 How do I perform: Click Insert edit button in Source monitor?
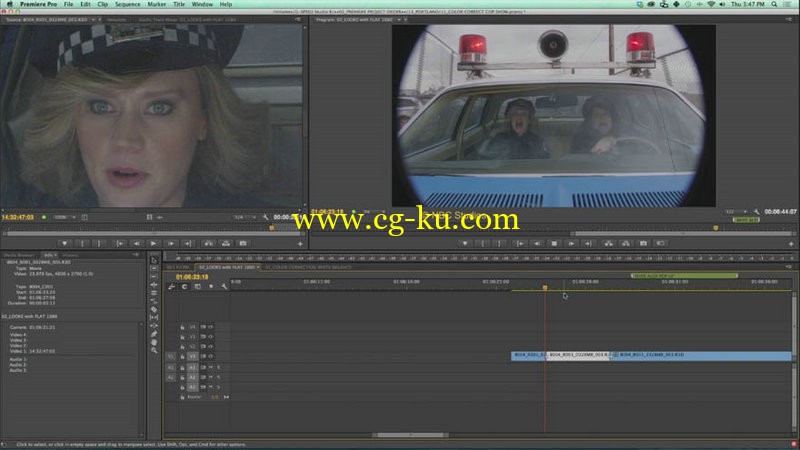pos(209,244)
